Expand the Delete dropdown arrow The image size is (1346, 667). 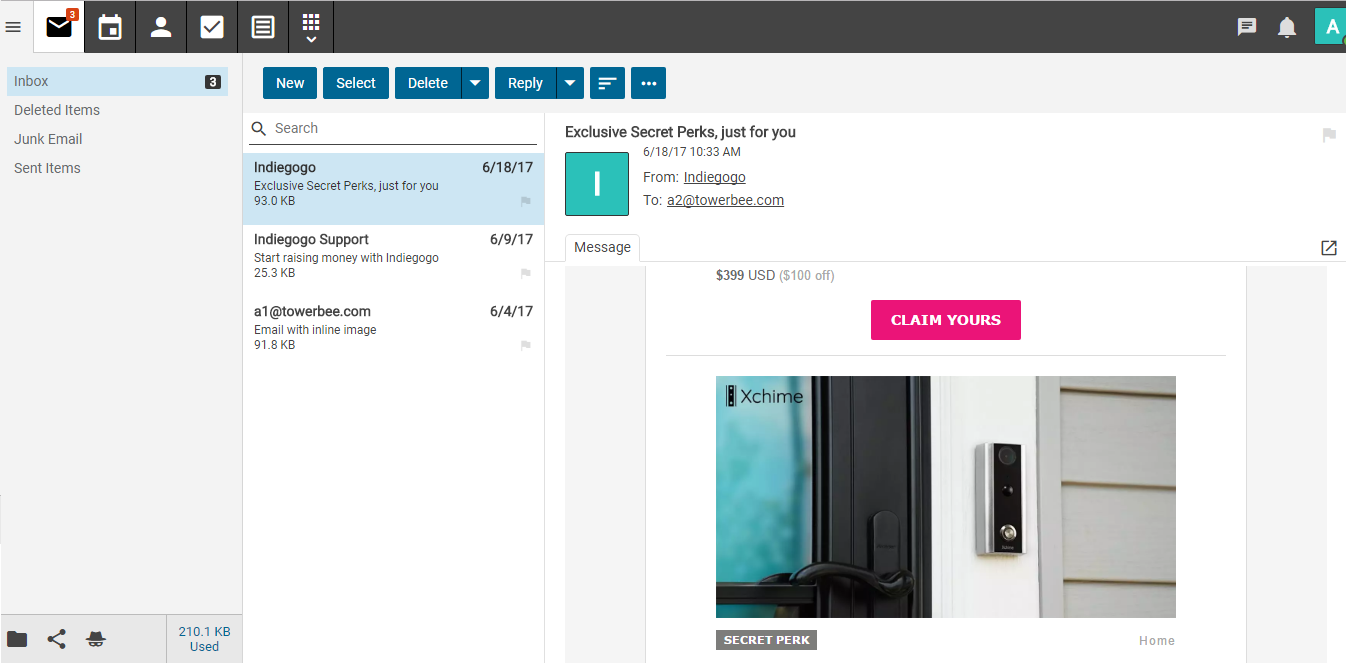pyautogui.click(x=475, y=83)
